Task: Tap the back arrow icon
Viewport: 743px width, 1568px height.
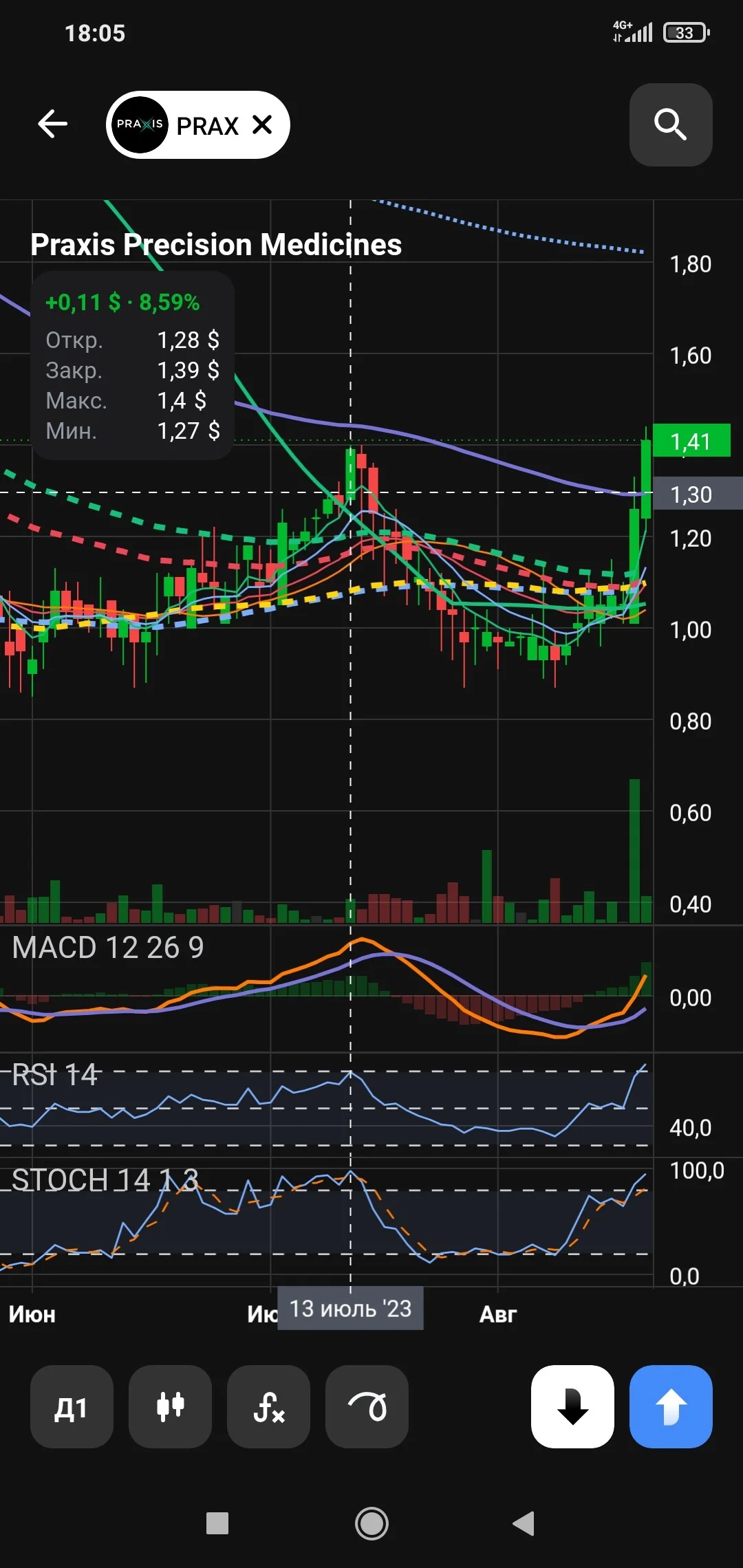Action: pyautogui.click(x=53, y=124)
